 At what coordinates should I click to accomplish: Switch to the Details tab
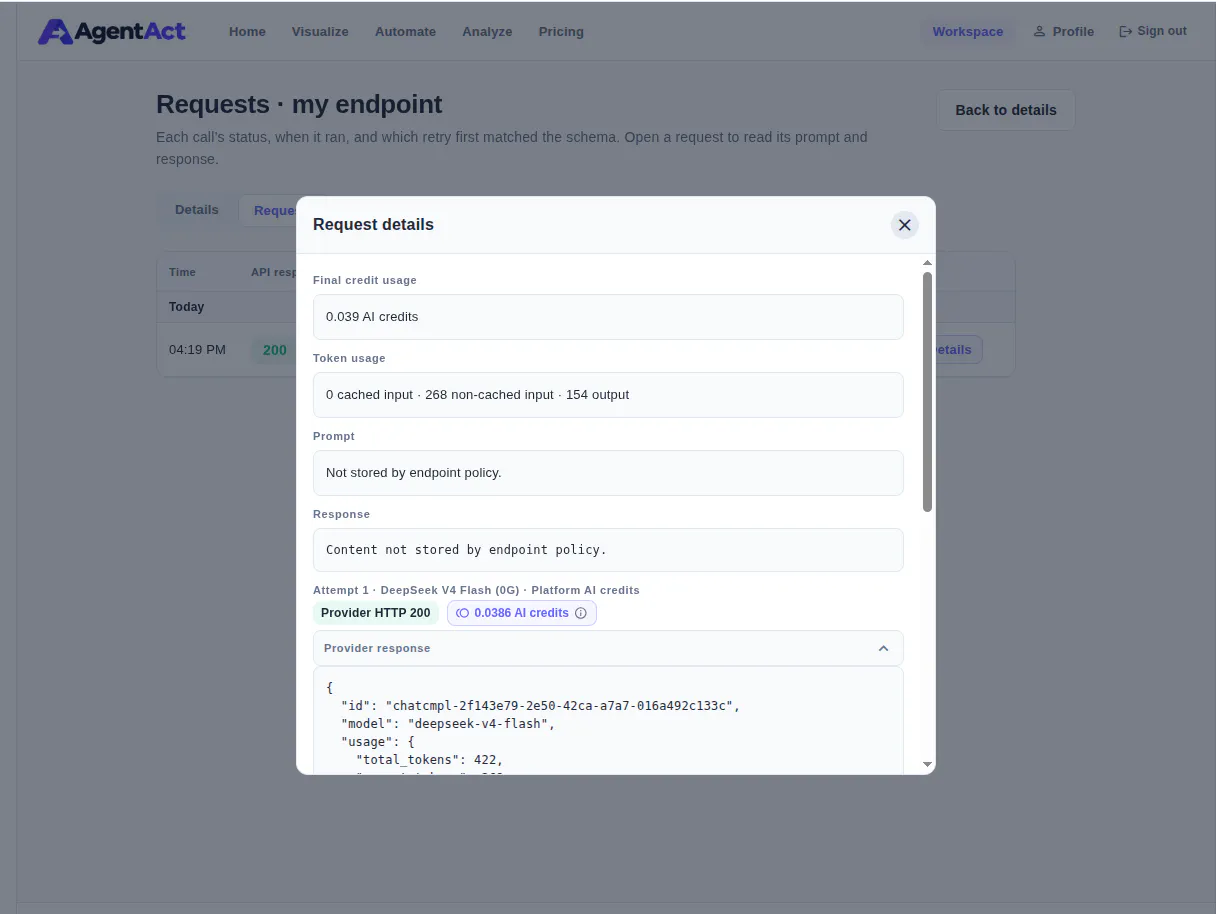(197, 210)
